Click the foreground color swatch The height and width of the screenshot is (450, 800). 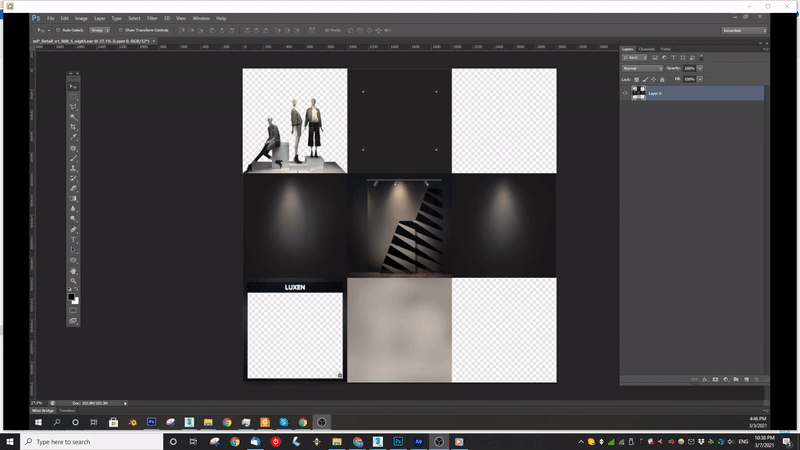(72, 296)
